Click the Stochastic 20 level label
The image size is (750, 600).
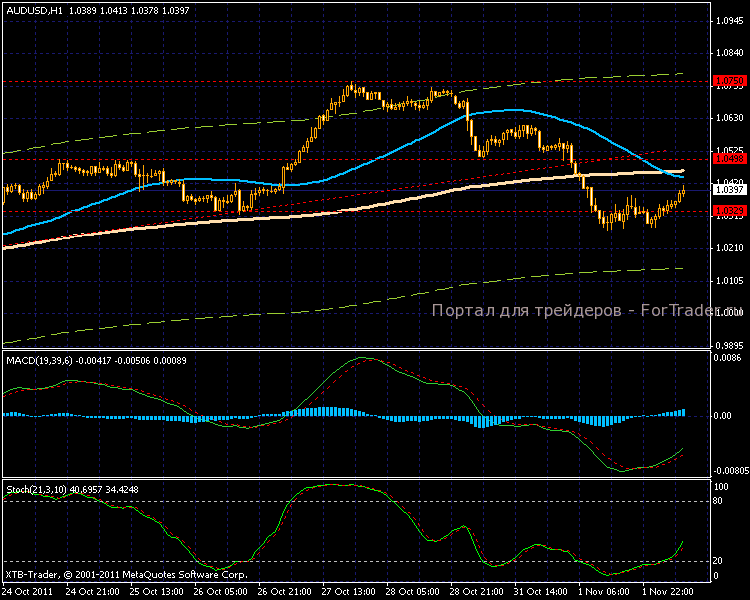(x=718, y=561)
